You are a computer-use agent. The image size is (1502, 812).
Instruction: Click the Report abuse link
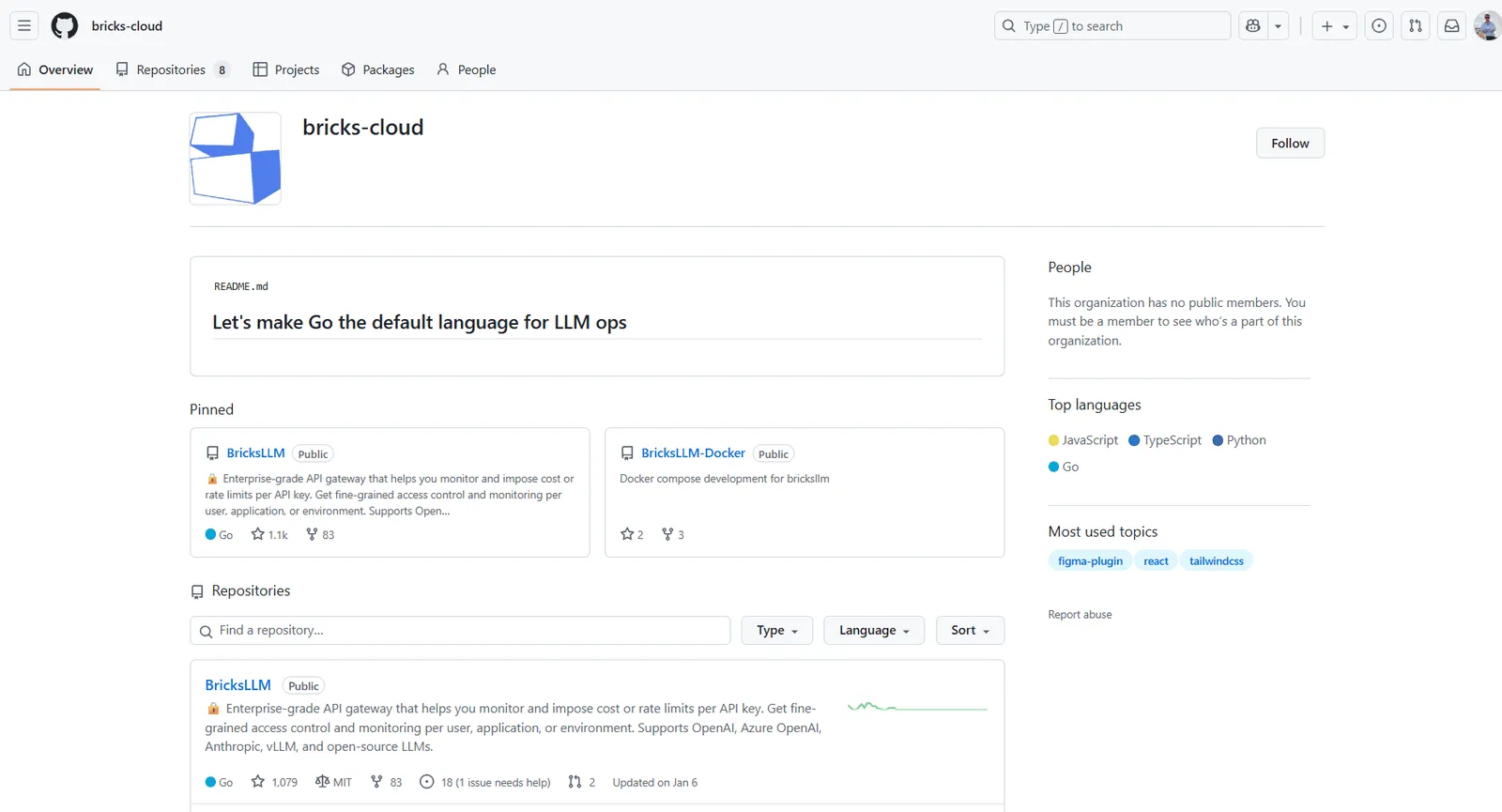pyautogui.click(x=1080, y=615)
